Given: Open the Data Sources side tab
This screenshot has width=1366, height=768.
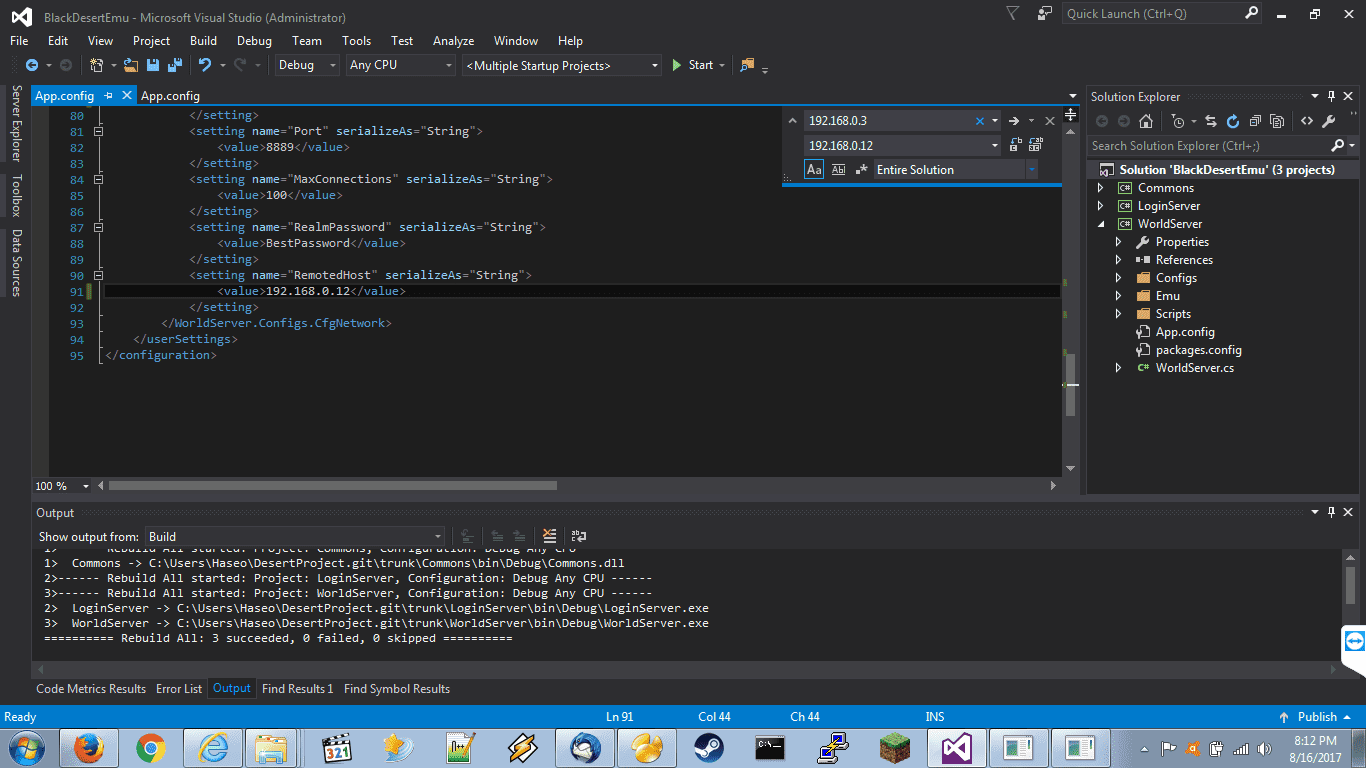Looking at the screenshot, I should click(16, 263).
